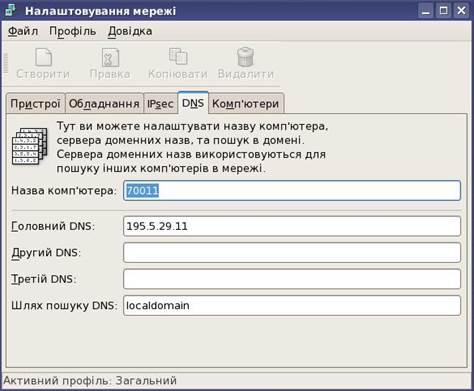This screenshot has height=391, width=474.
Task: Click the Шлях пошуку DNS field localdomain
Action: 292,305
